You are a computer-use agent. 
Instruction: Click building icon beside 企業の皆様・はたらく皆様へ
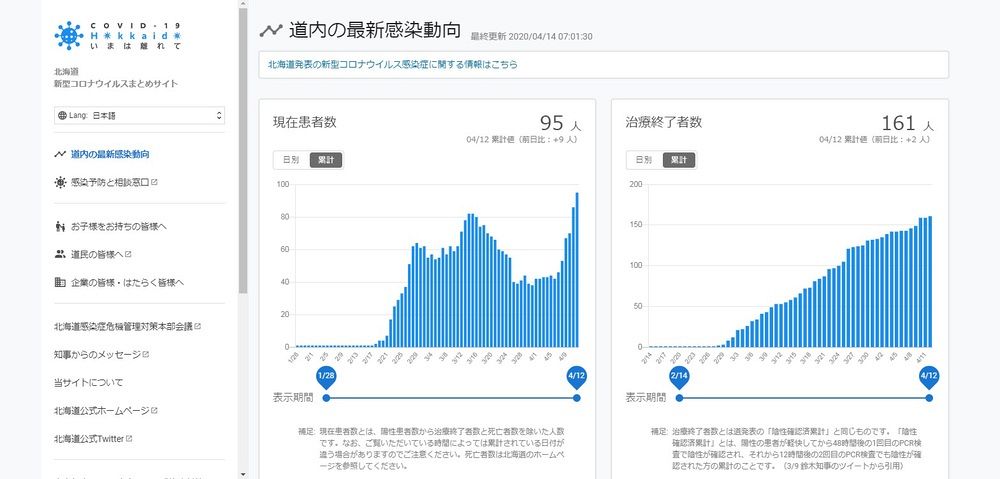[x=60, y=282]
